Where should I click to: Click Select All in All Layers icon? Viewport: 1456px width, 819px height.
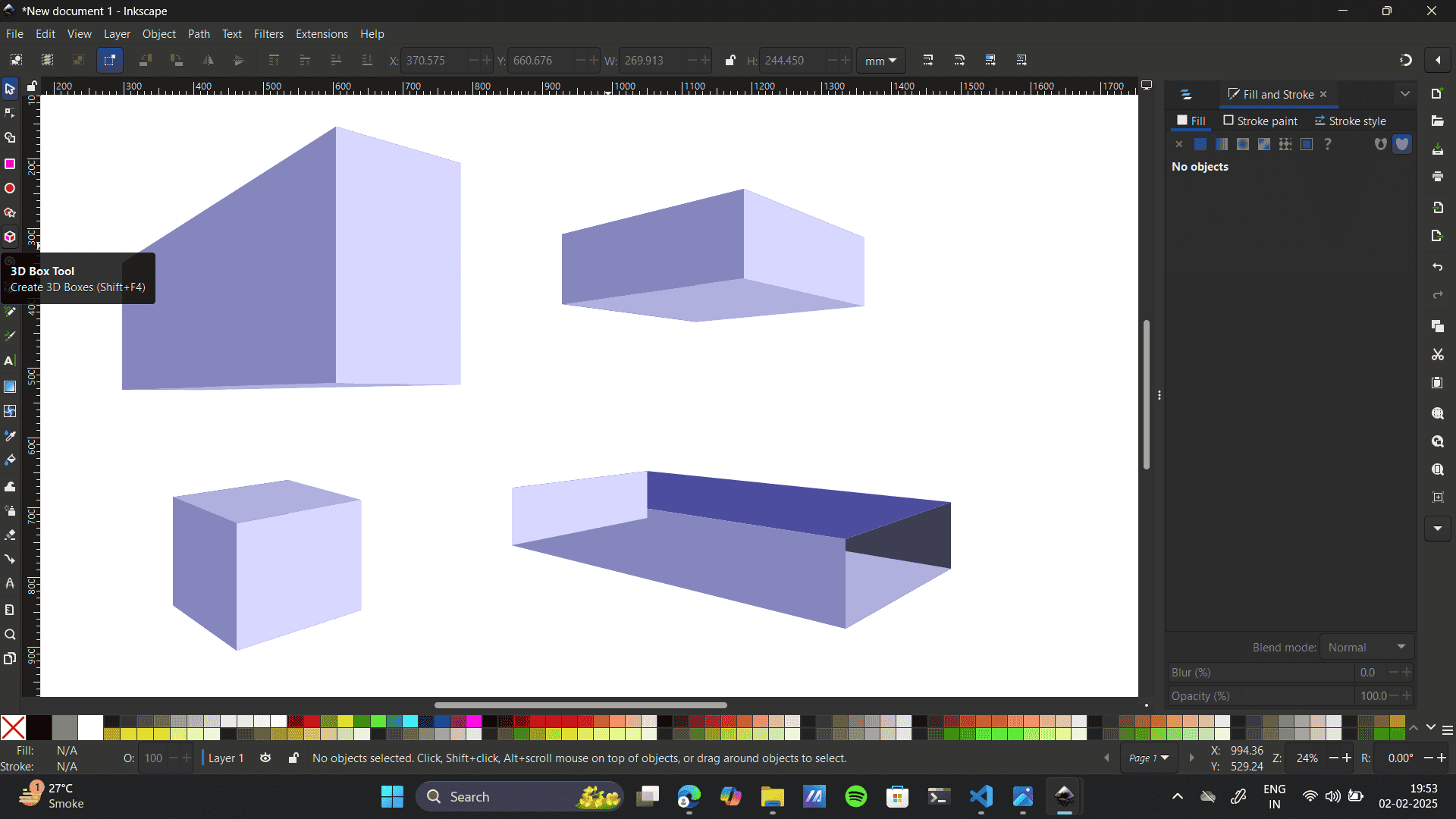click(x=47, y=60)
